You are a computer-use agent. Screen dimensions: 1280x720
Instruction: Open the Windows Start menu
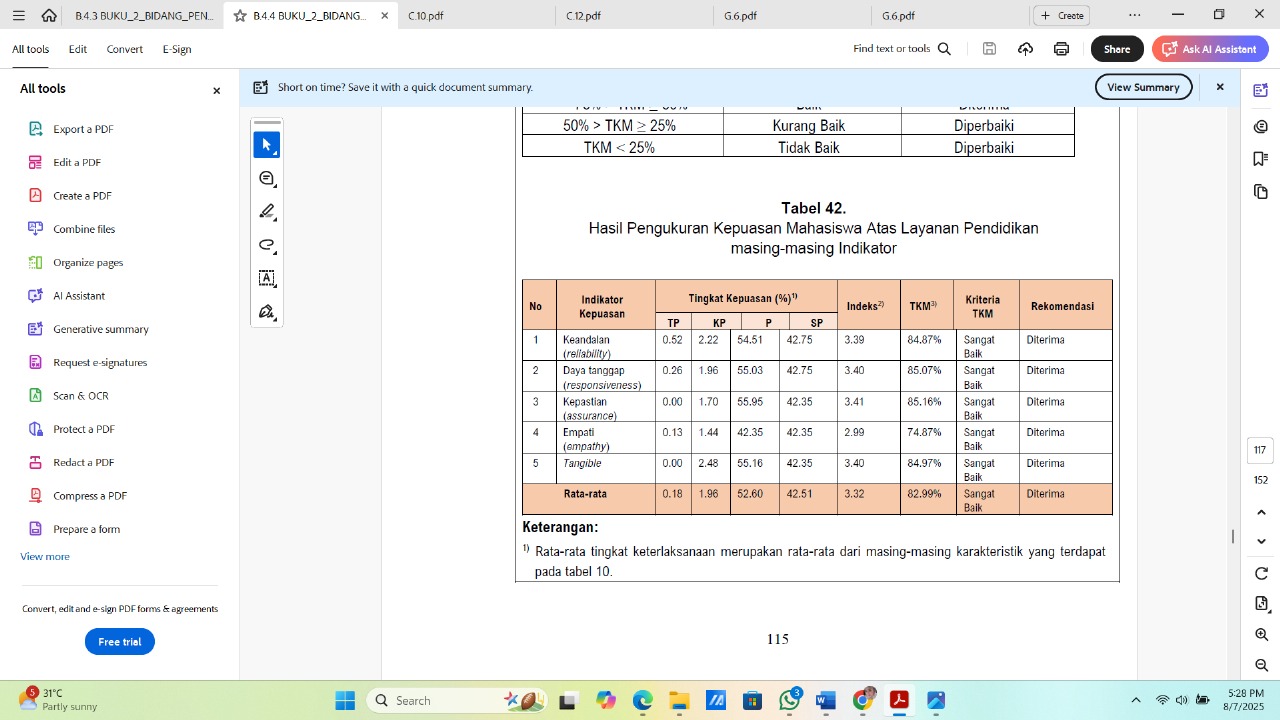pyautogui.click(x=345, y=701)
